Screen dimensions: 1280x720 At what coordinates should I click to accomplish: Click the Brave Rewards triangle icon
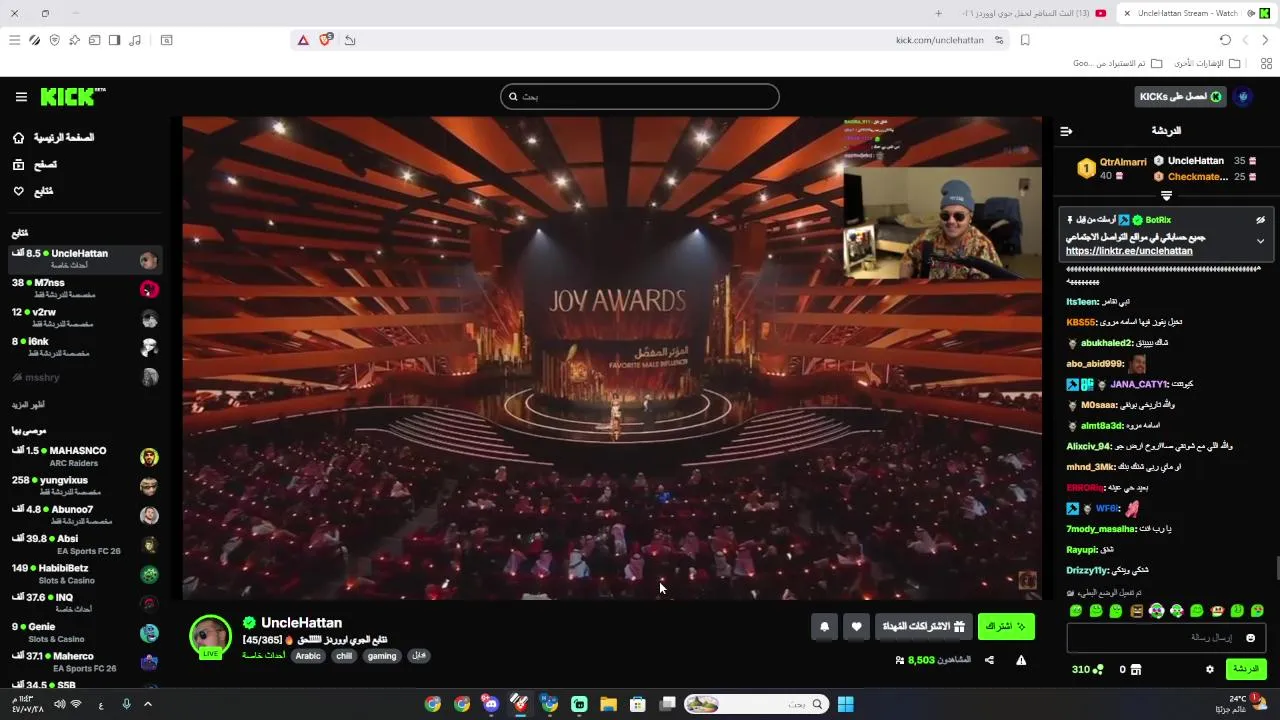(303, 40)
